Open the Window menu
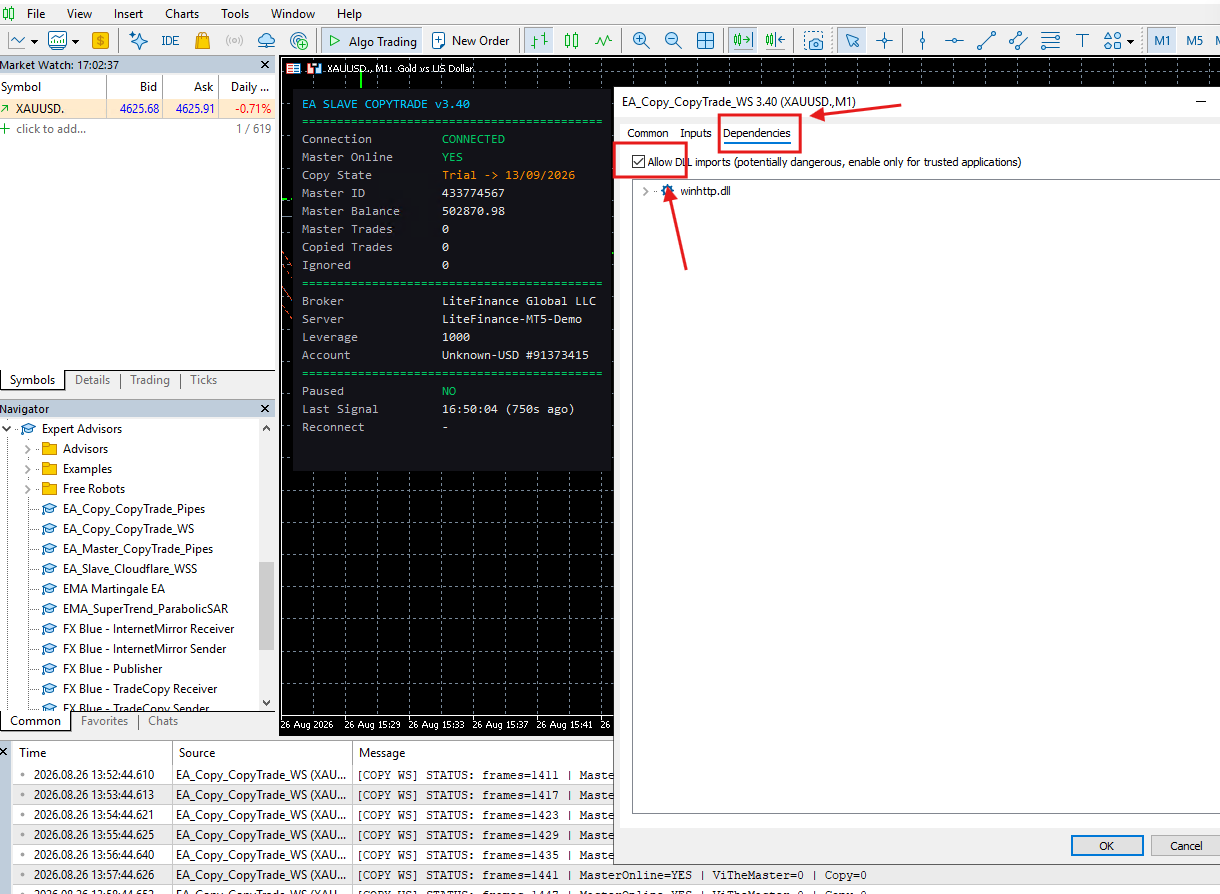1220x894 pixels. click(293, 14)
